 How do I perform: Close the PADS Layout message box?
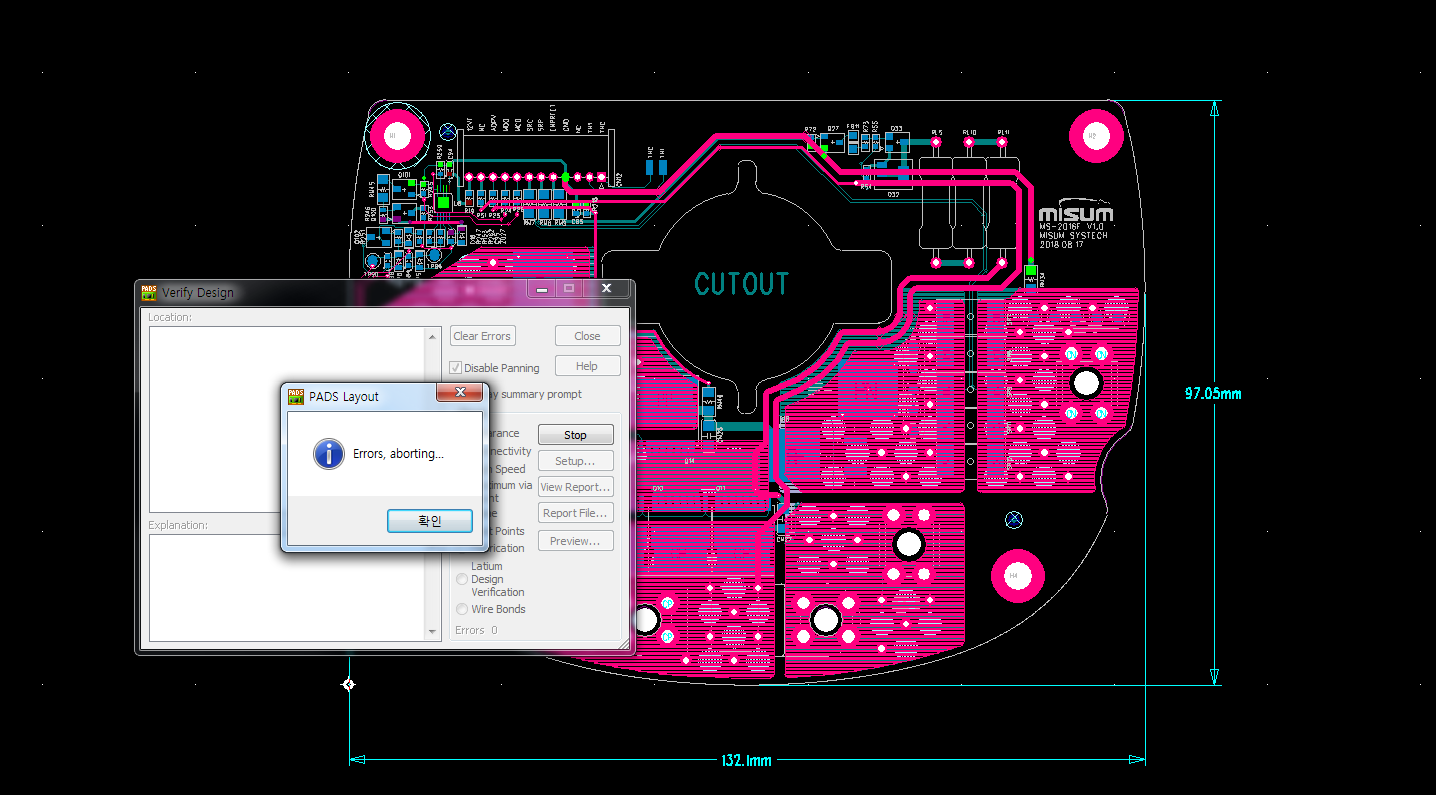pyautogui.click(x=460, y=394)
